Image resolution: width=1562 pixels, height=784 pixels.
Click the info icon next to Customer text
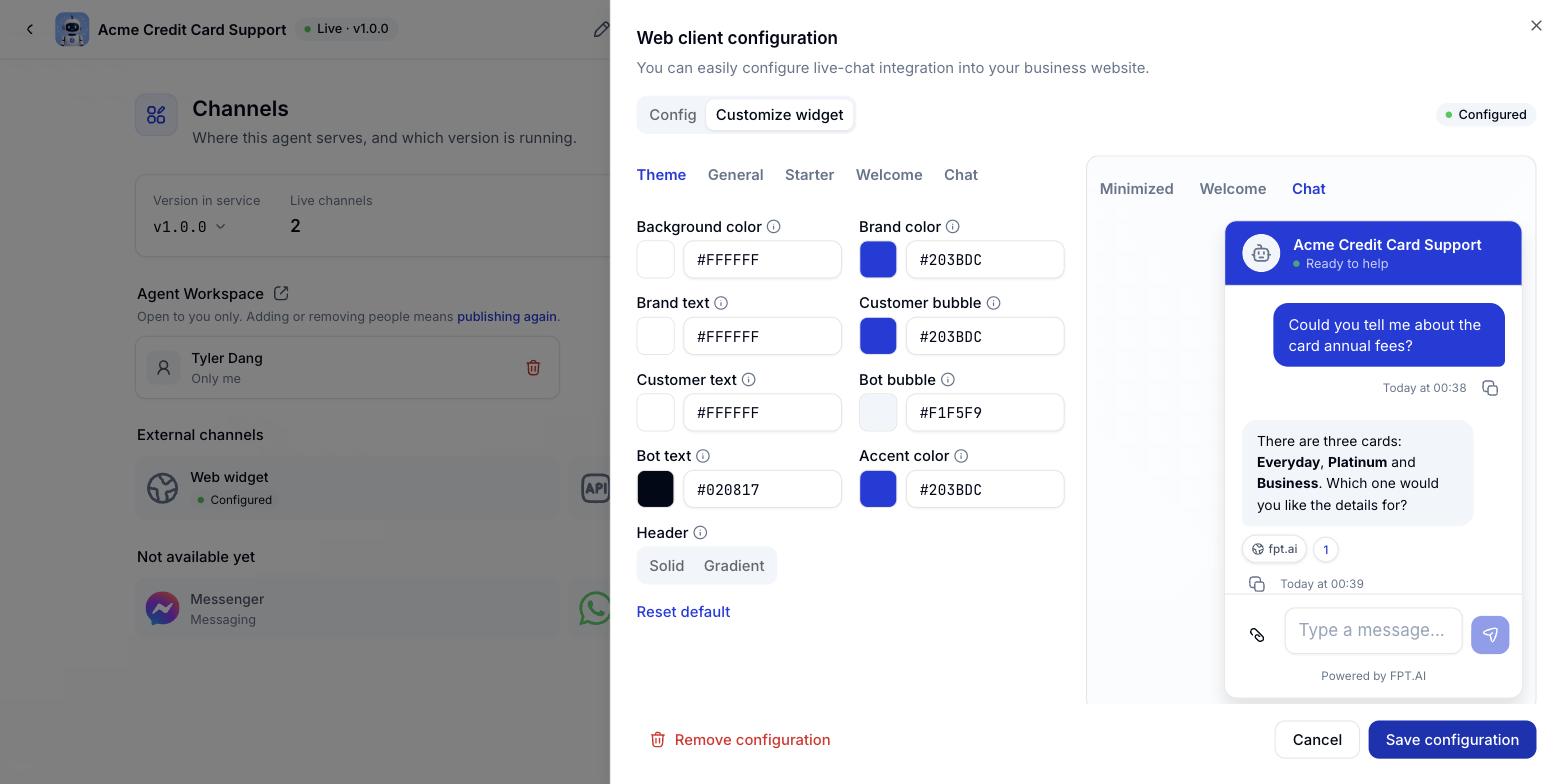click(x=749, y=380)
